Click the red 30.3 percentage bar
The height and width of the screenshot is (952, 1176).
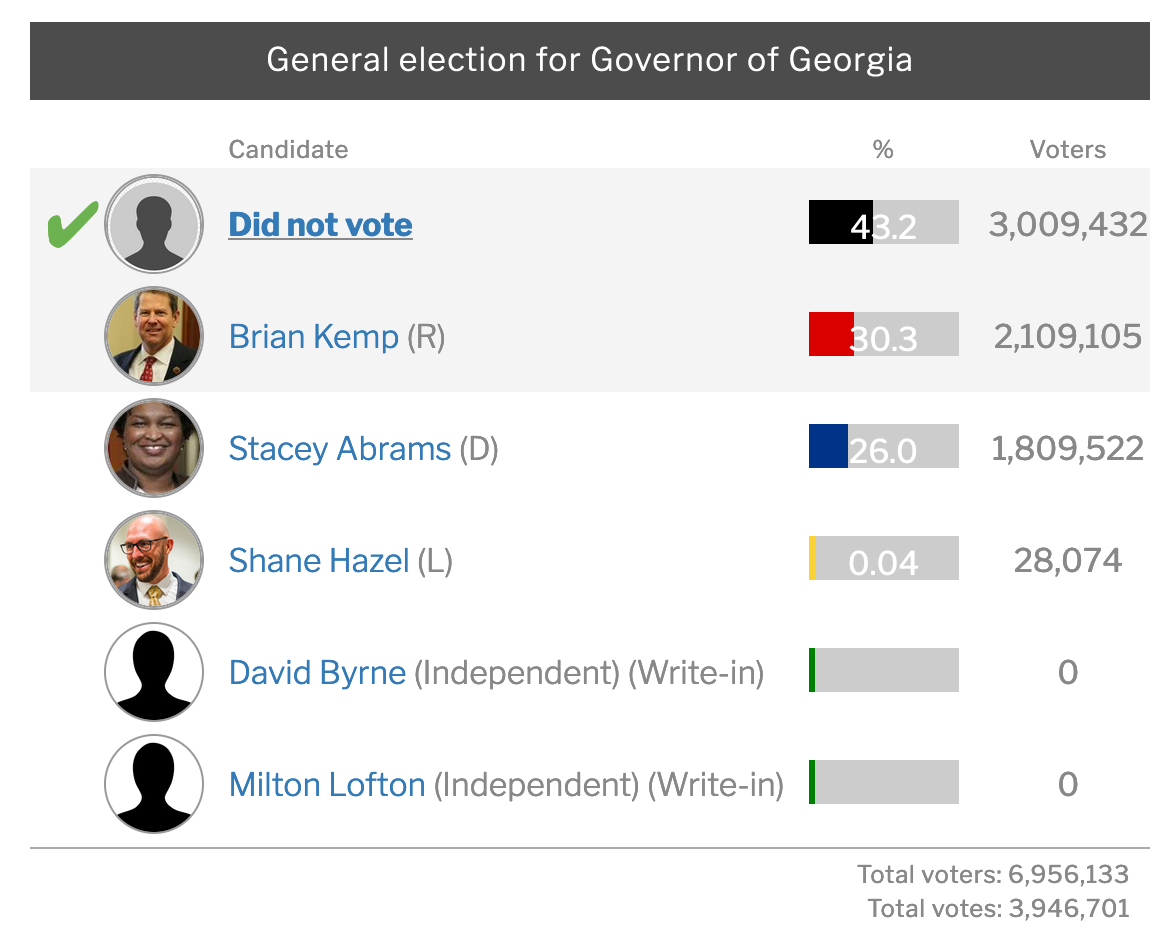[884, 334]
